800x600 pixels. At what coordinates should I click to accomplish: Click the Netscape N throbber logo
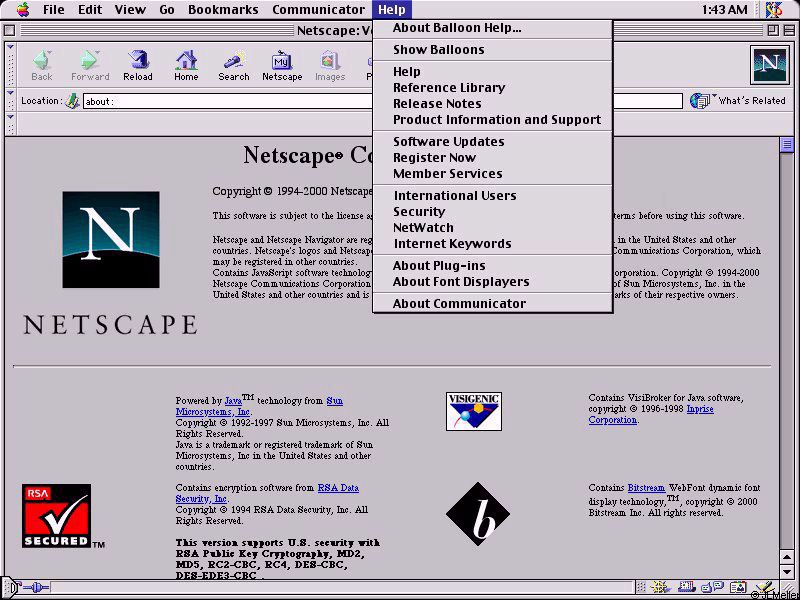pyautogui.click(x=769, y=65)
